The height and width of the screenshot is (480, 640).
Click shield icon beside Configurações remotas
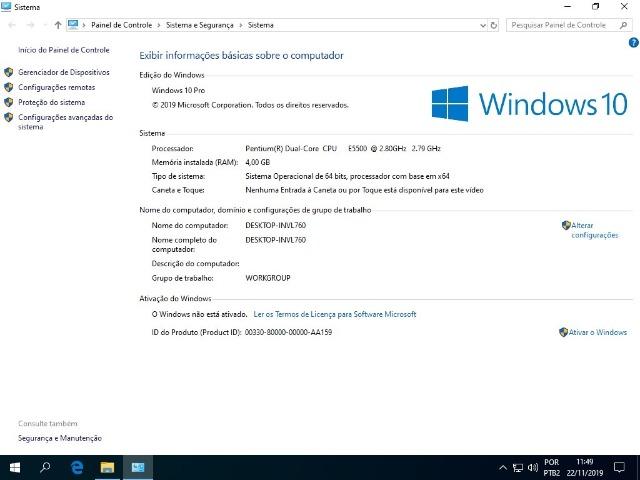(9, 87)
